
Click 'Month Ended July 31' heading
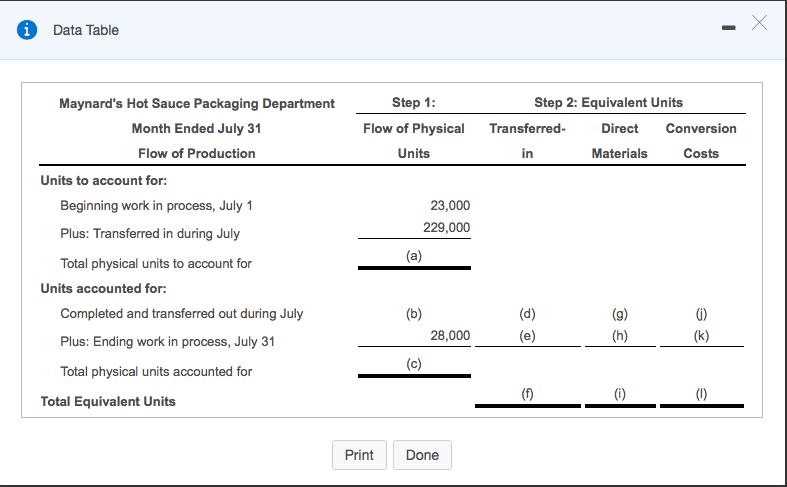tap(197, 129)
